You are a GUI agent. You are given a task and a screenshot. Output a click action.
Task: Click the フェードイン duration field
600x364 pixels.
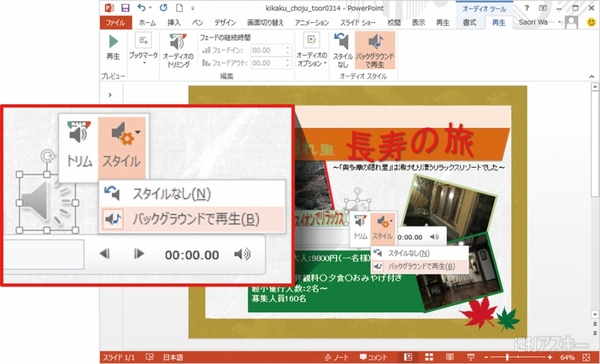click(x=268, y=50)
